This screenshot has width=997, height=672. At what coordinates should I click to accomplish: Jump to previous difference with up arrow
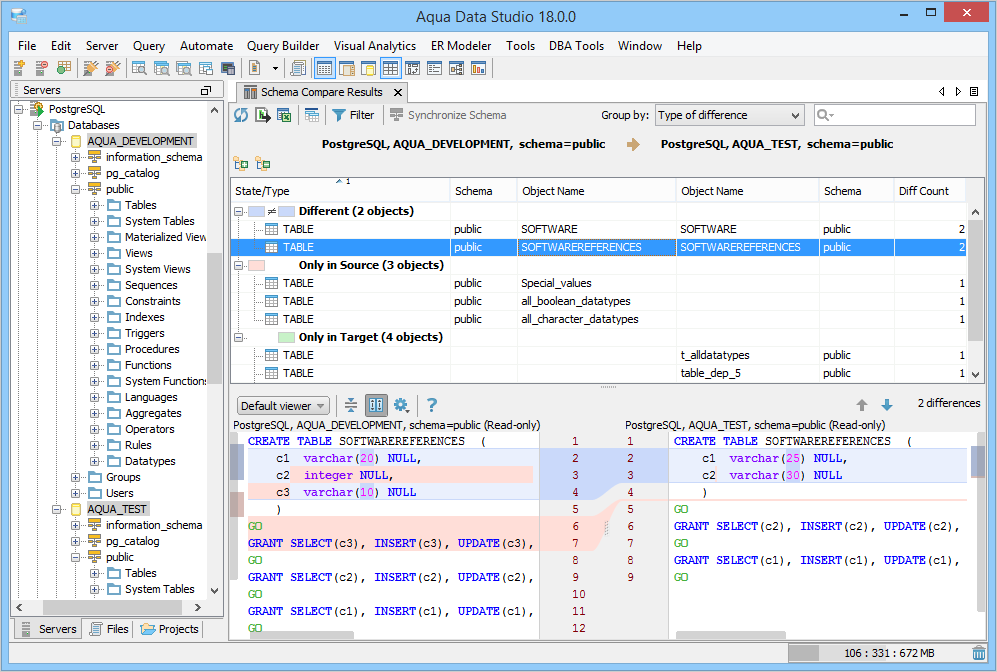click(x=863, y=403)
